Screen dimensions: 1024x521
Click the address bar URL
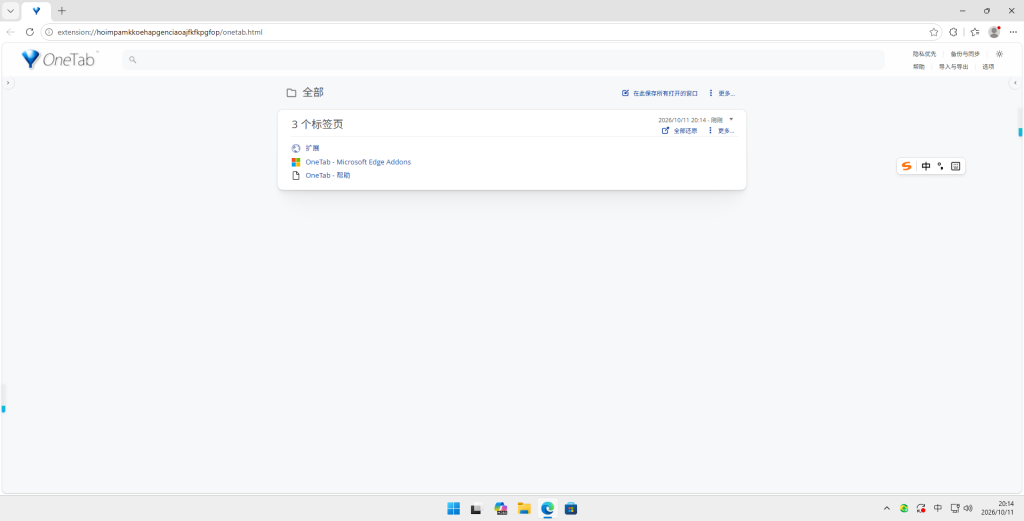(x=160, y=32)
